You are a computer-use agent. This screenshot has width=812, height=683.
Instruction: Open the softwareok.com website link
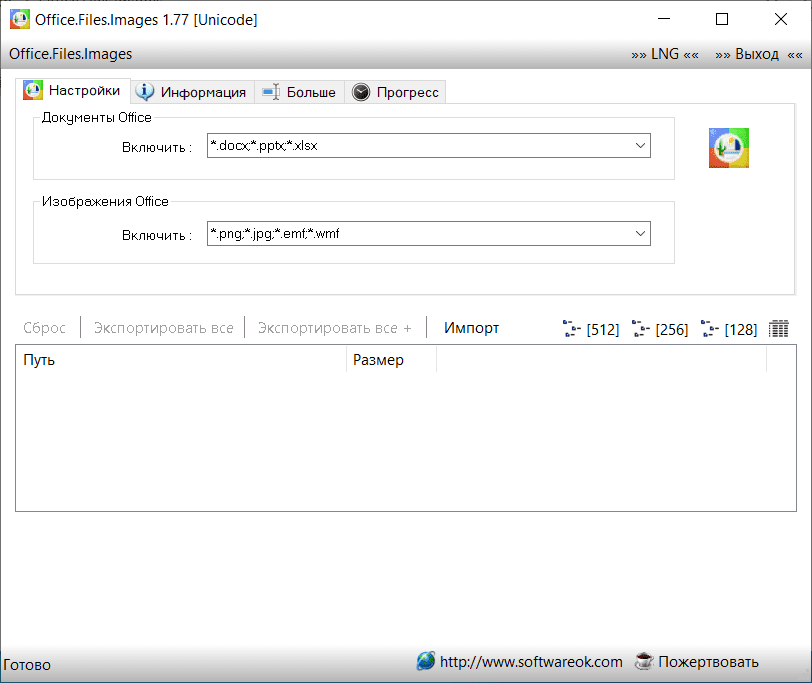point(531,662)
